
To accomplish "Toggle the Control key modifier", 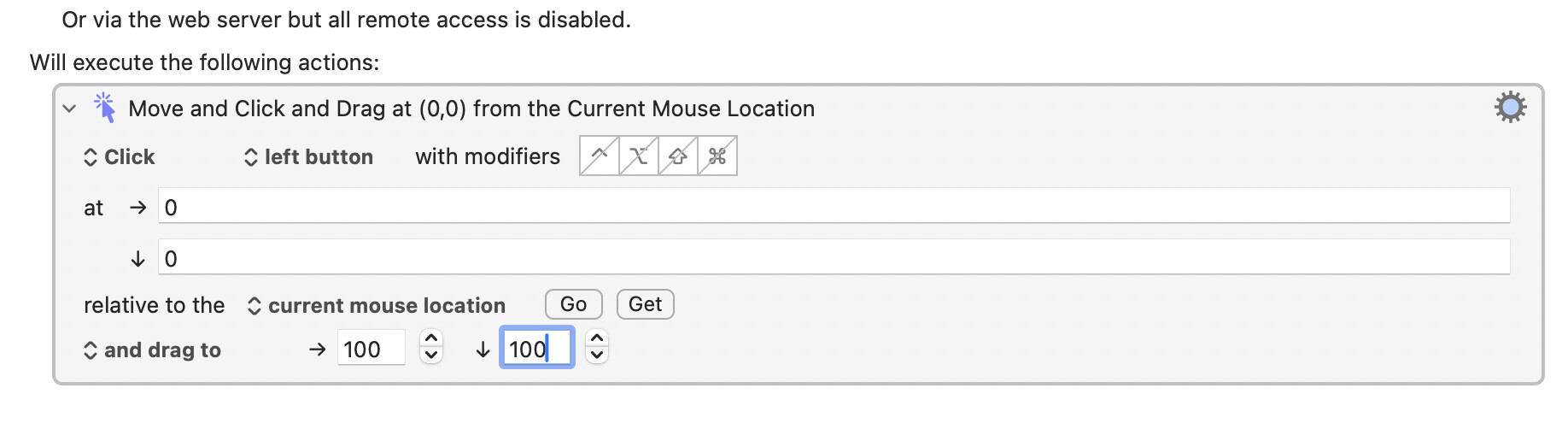I will (x=600, y=156).
